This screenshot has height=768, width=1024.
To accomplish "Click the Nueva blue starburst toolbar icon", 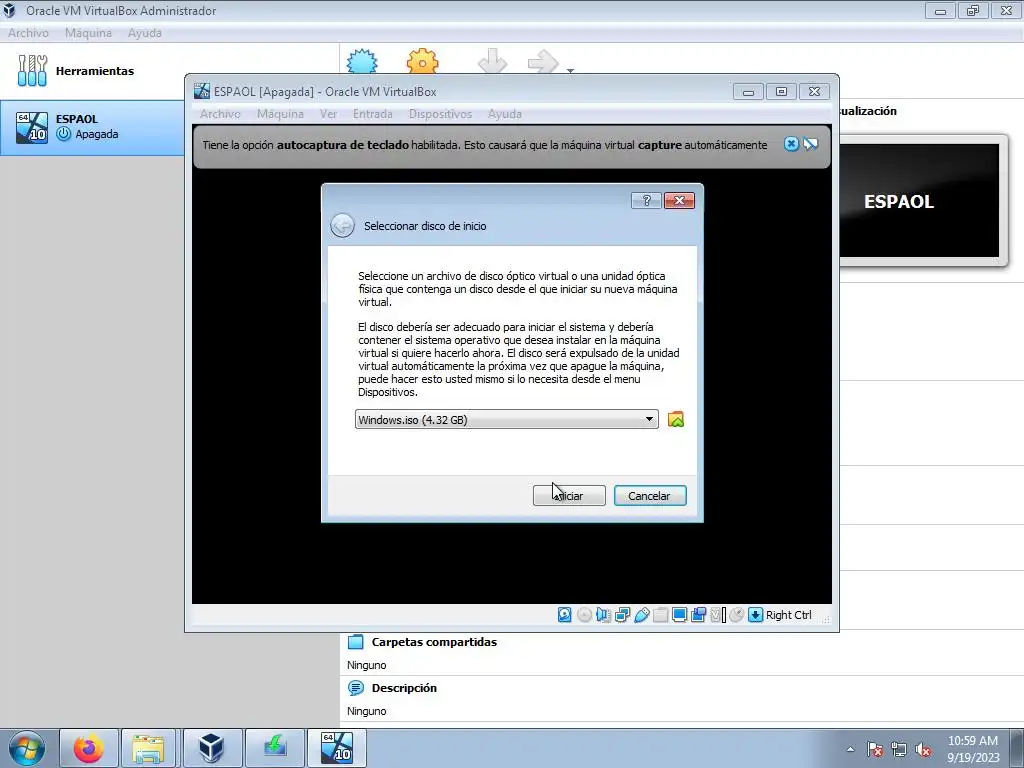I will 362,62.
